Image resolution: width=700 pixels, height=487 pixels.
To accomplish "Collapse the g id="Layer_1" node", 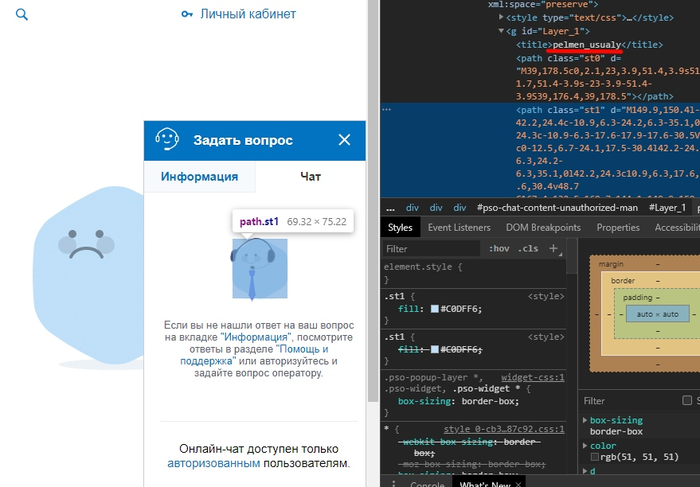I will click(x=499, y=31).
